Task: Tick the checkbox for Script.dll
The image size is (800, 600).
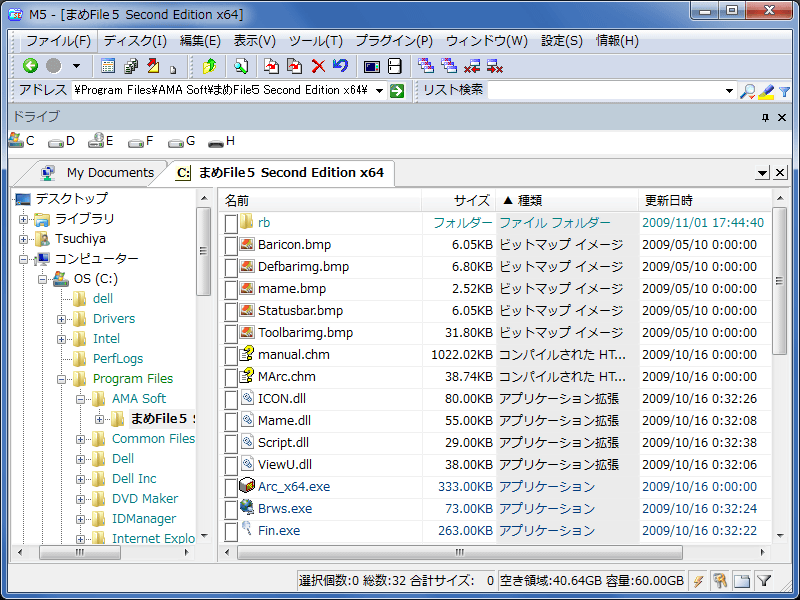Action: (231, 443)
